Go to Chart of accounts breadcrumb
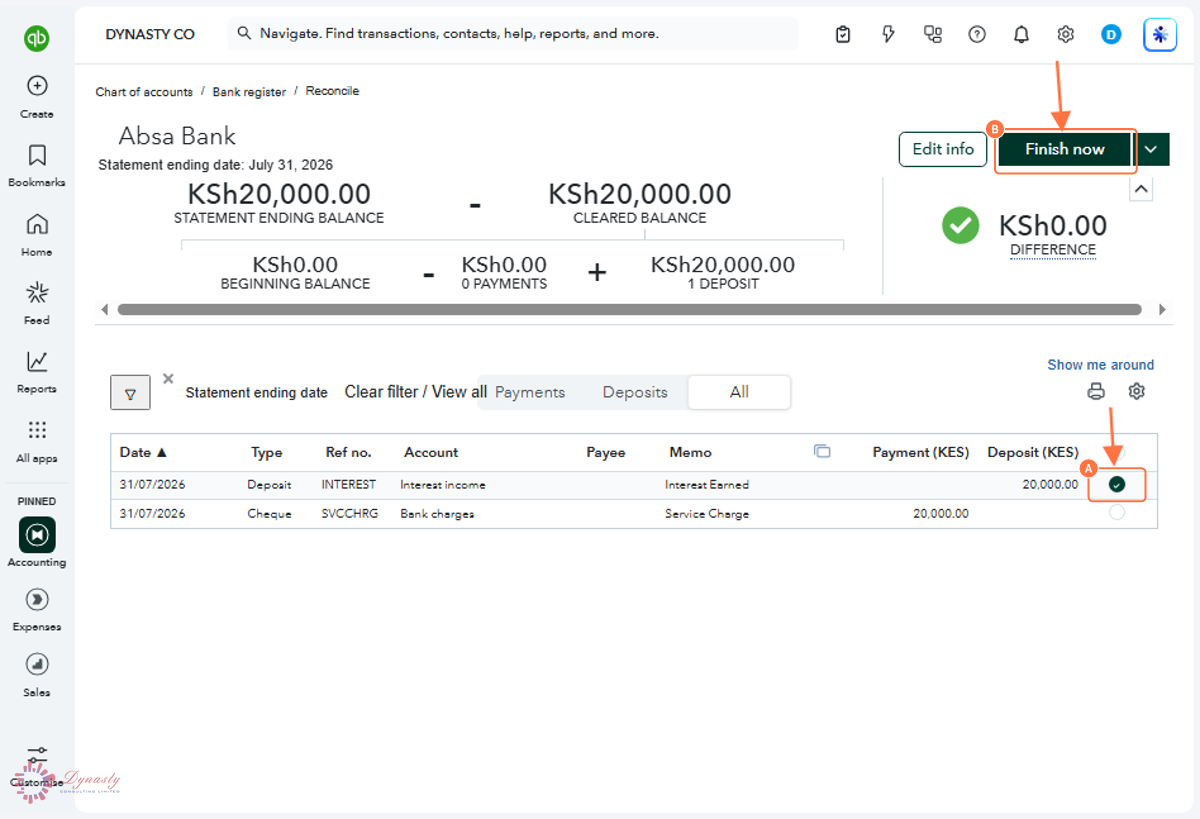This screenshot has height=819, width=1200. click(144, 92)
